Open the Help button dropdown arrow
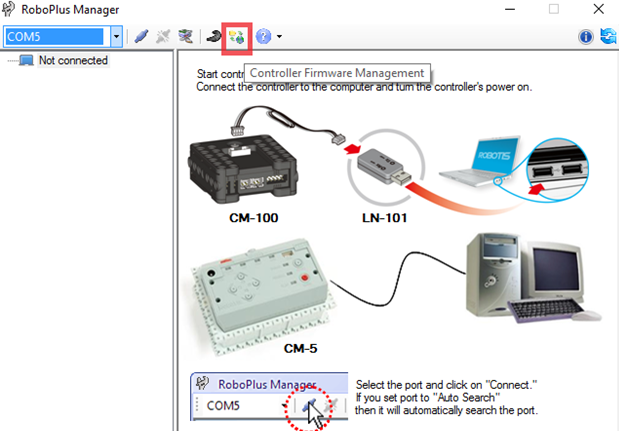The height and width of the screenshot is (431, 619). (279, 36)
